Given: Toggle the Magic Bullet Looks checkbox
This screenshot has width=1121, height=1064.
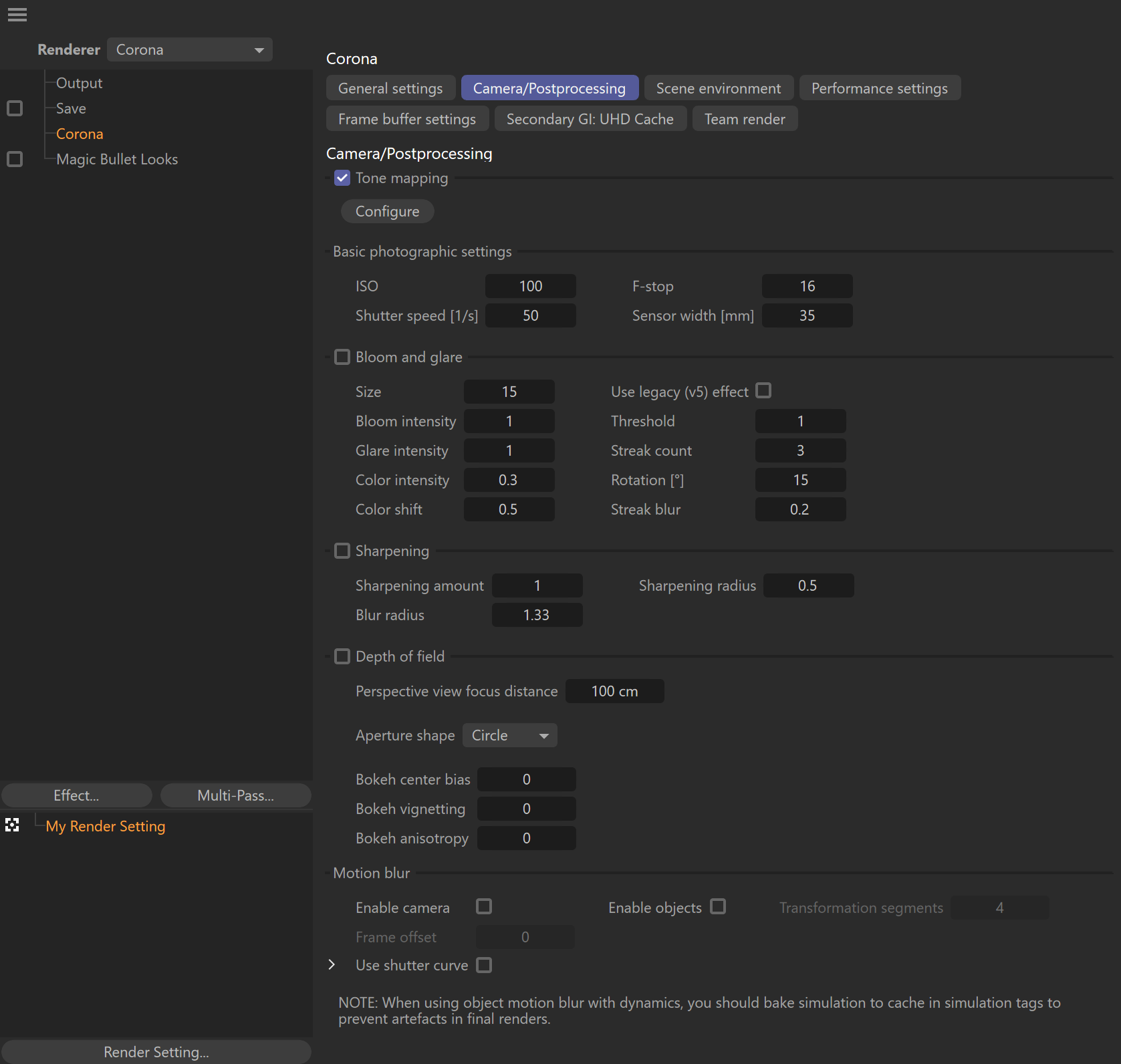Looking at the screenshot, I should click(x=15, y=159).
